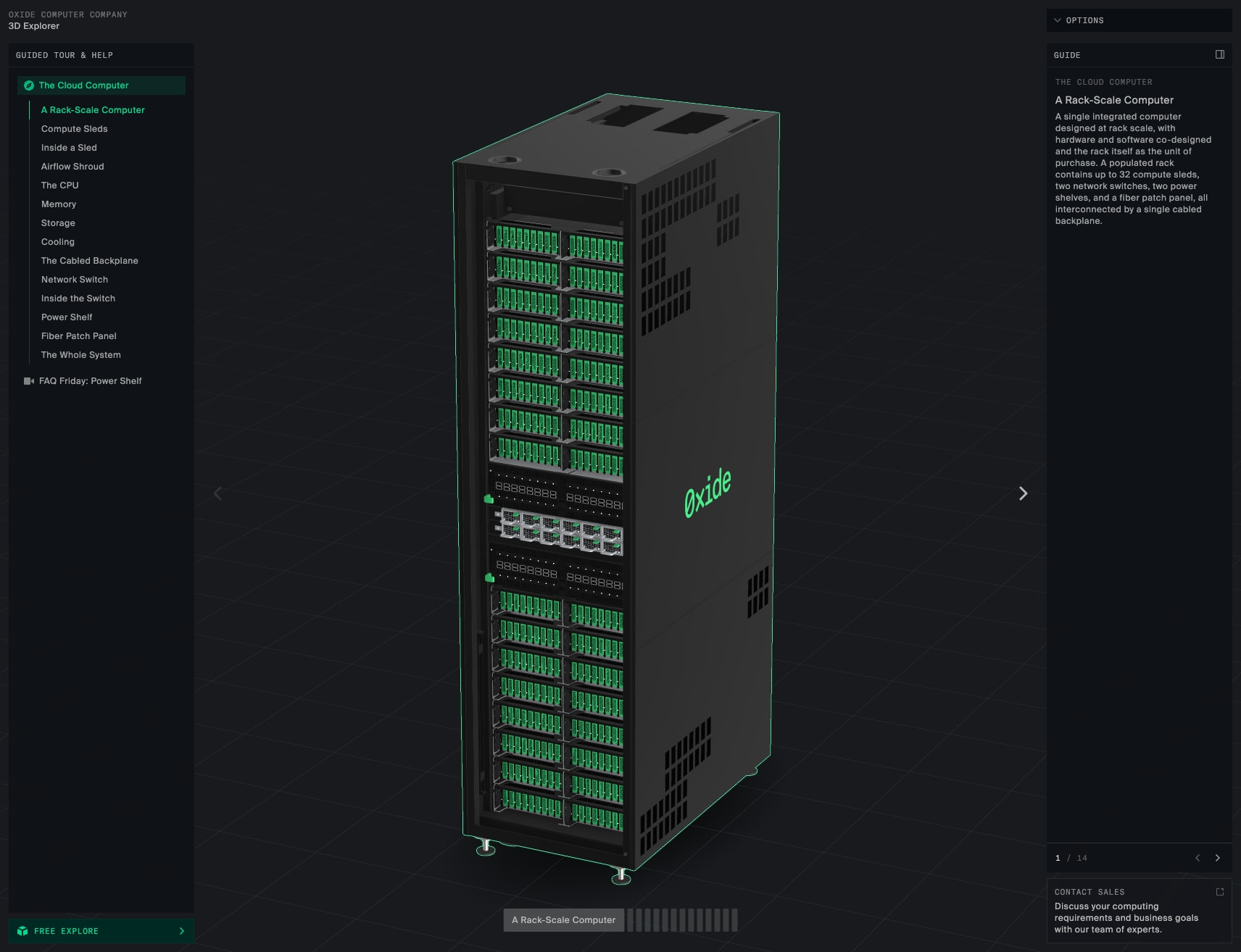Open The Cabled Backplane tour step
1241x952 pixels.
point(89,261)
